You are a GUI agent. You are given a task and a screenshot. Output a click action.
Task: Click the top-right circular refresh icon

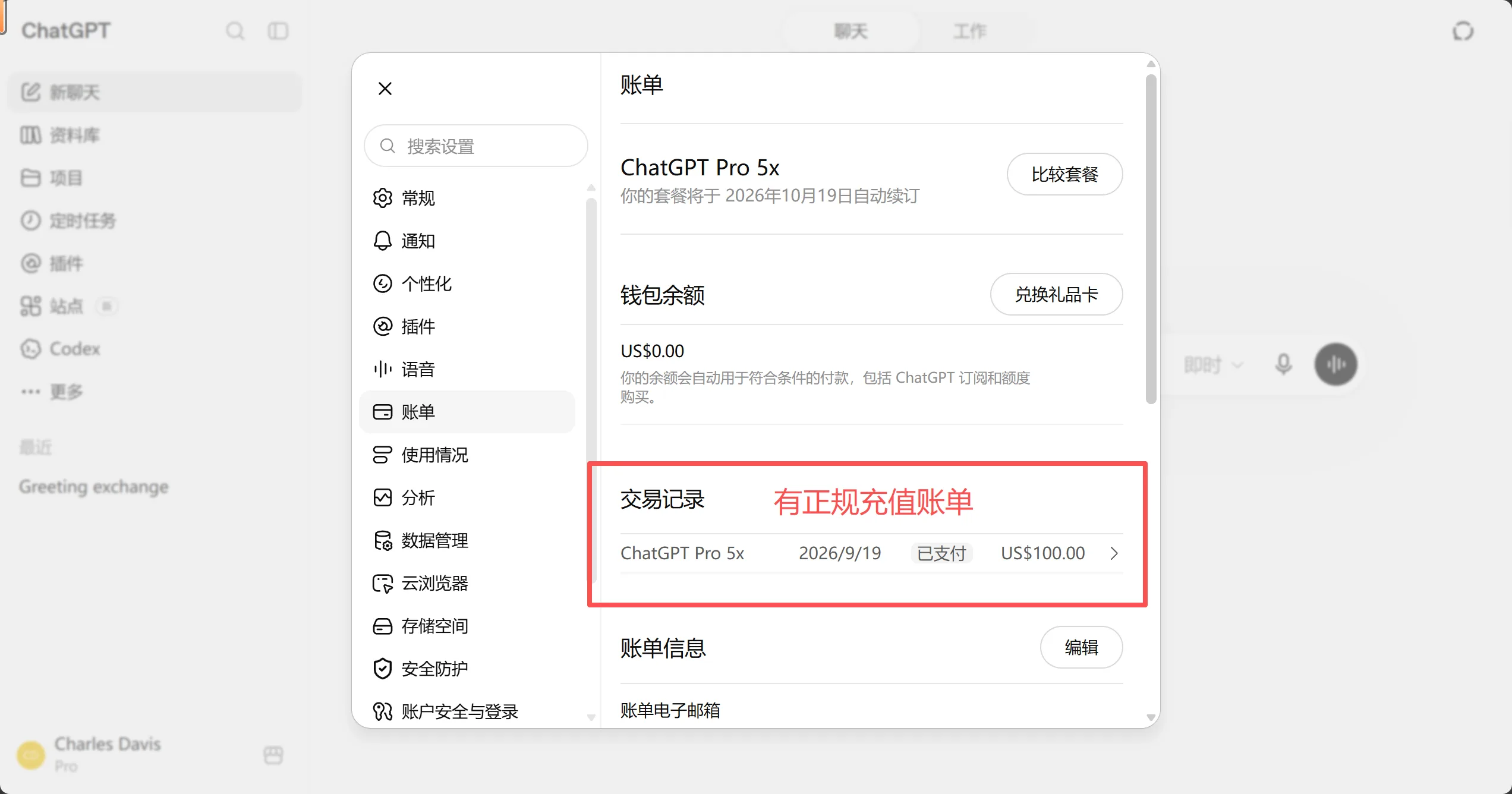1463,31
